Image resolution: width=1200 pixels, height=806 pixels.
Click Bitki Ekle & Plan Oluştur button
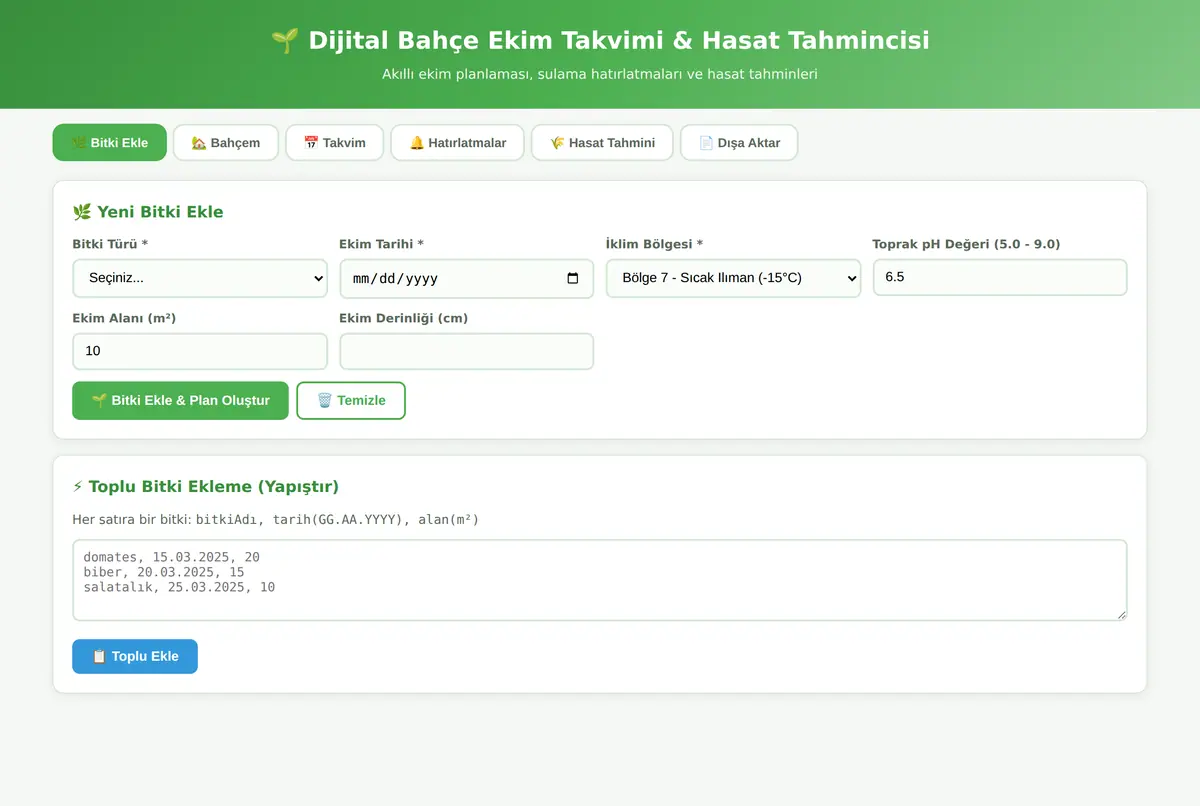pos(180,400)
